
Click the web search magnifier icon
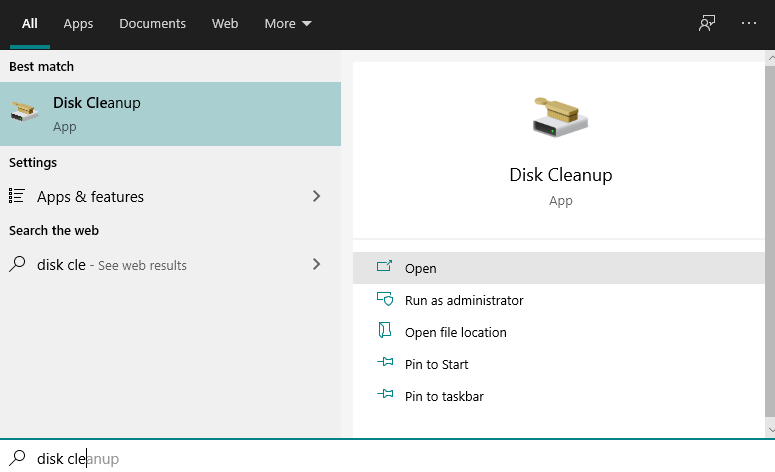17,264
